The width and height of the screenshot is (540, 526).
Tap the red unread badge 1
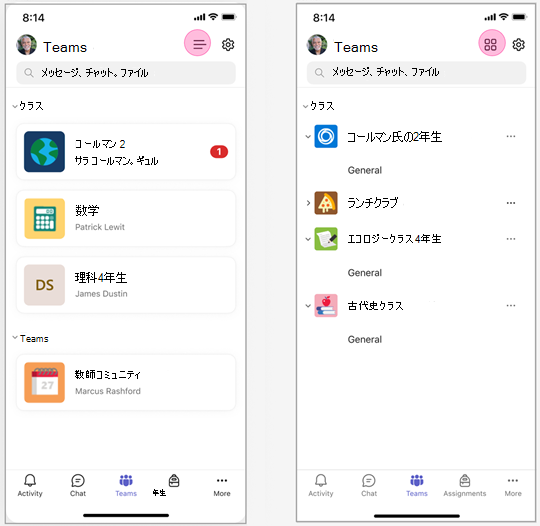click(x=219, y=152)
